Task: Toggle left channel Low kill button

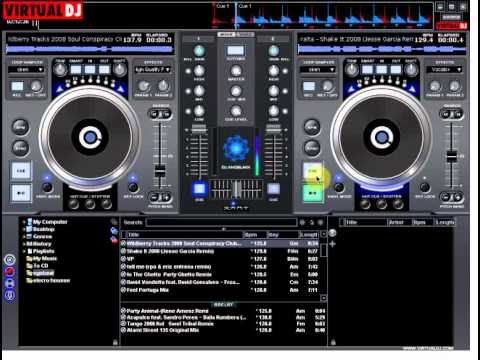Action: point(188,111)
